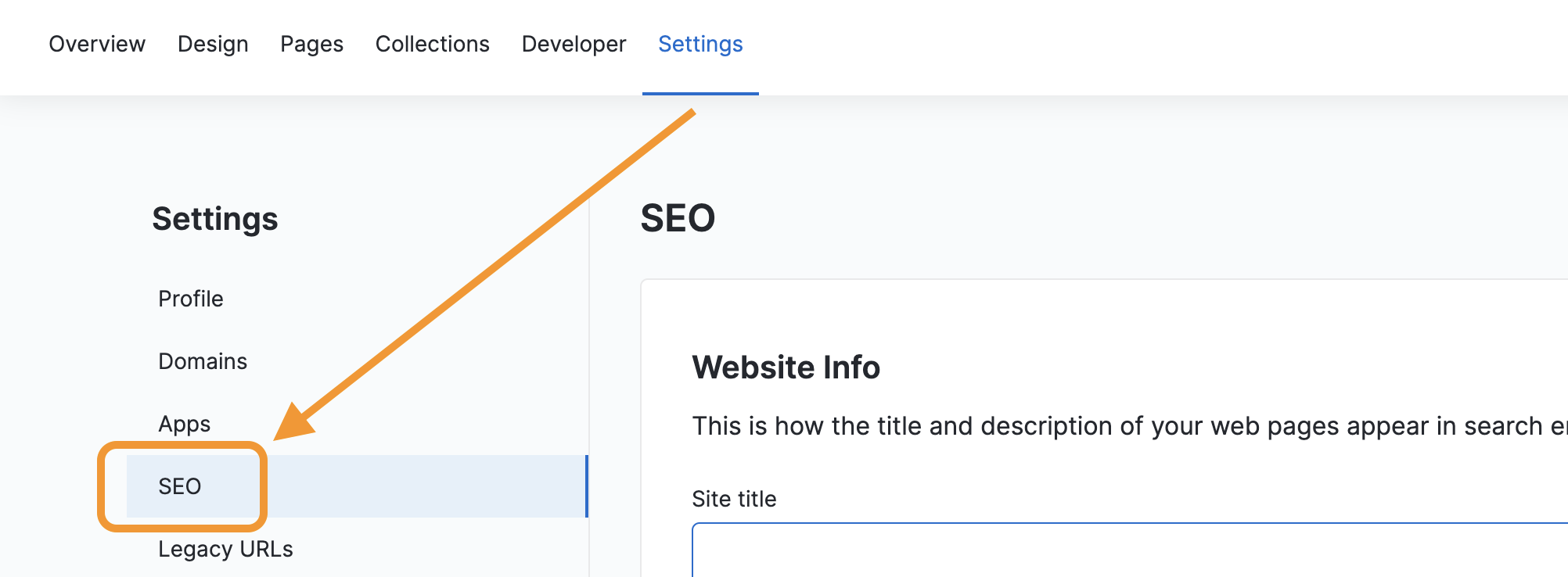Open Profile settings in sidebar
This screenshot has width=1568, height=577.
pyautogui.click(x=191, y=299)
